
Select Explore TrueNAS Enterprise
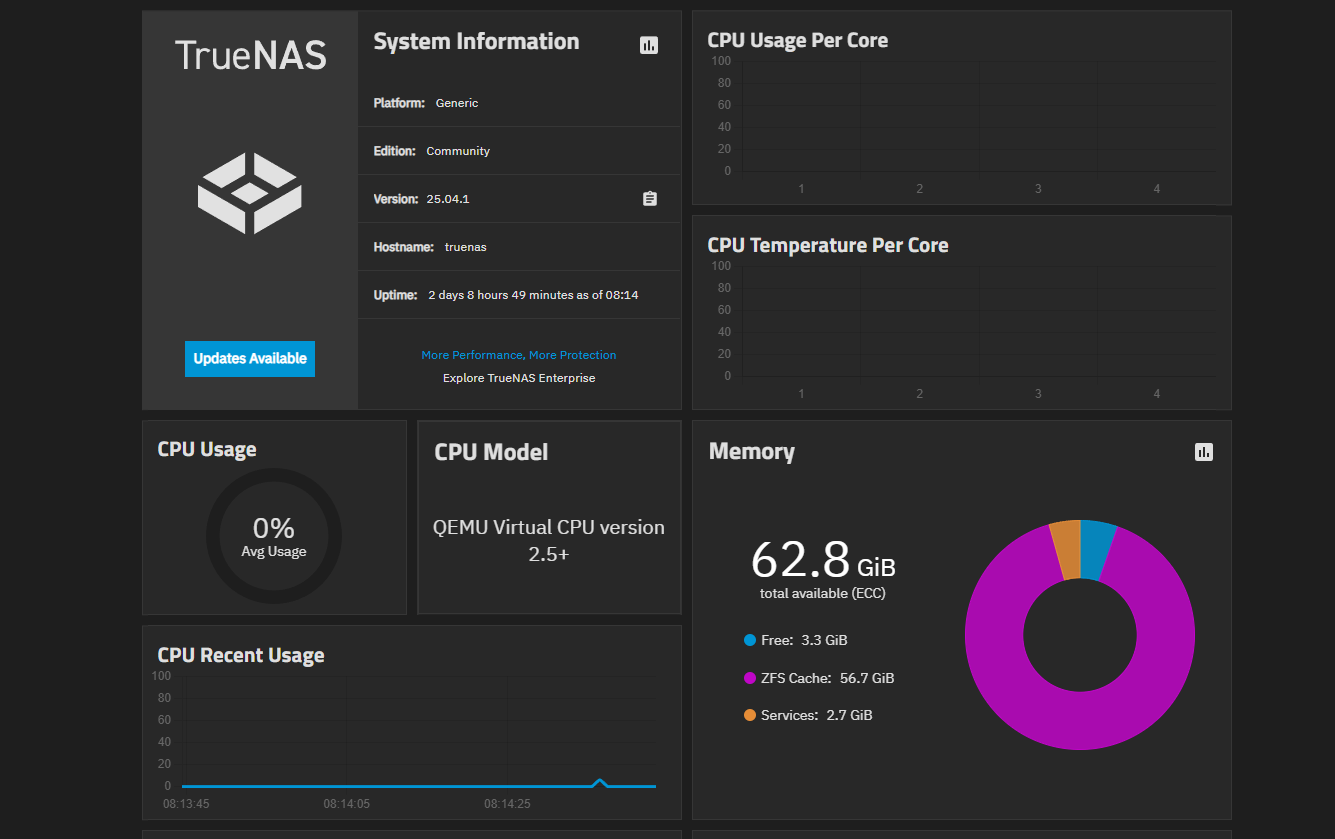[518, 377]
